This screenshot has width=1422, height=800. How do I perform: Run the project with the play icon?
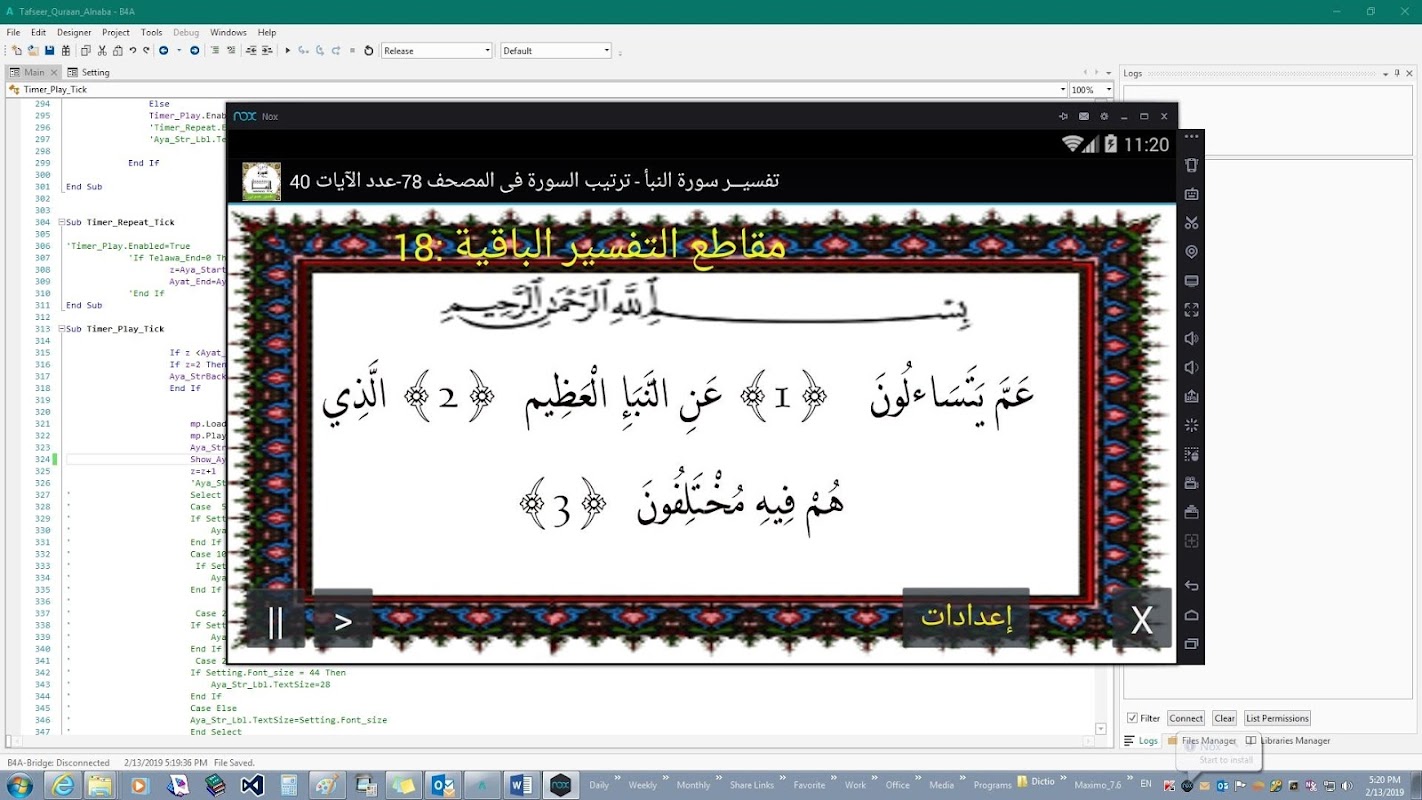point(288,50)
